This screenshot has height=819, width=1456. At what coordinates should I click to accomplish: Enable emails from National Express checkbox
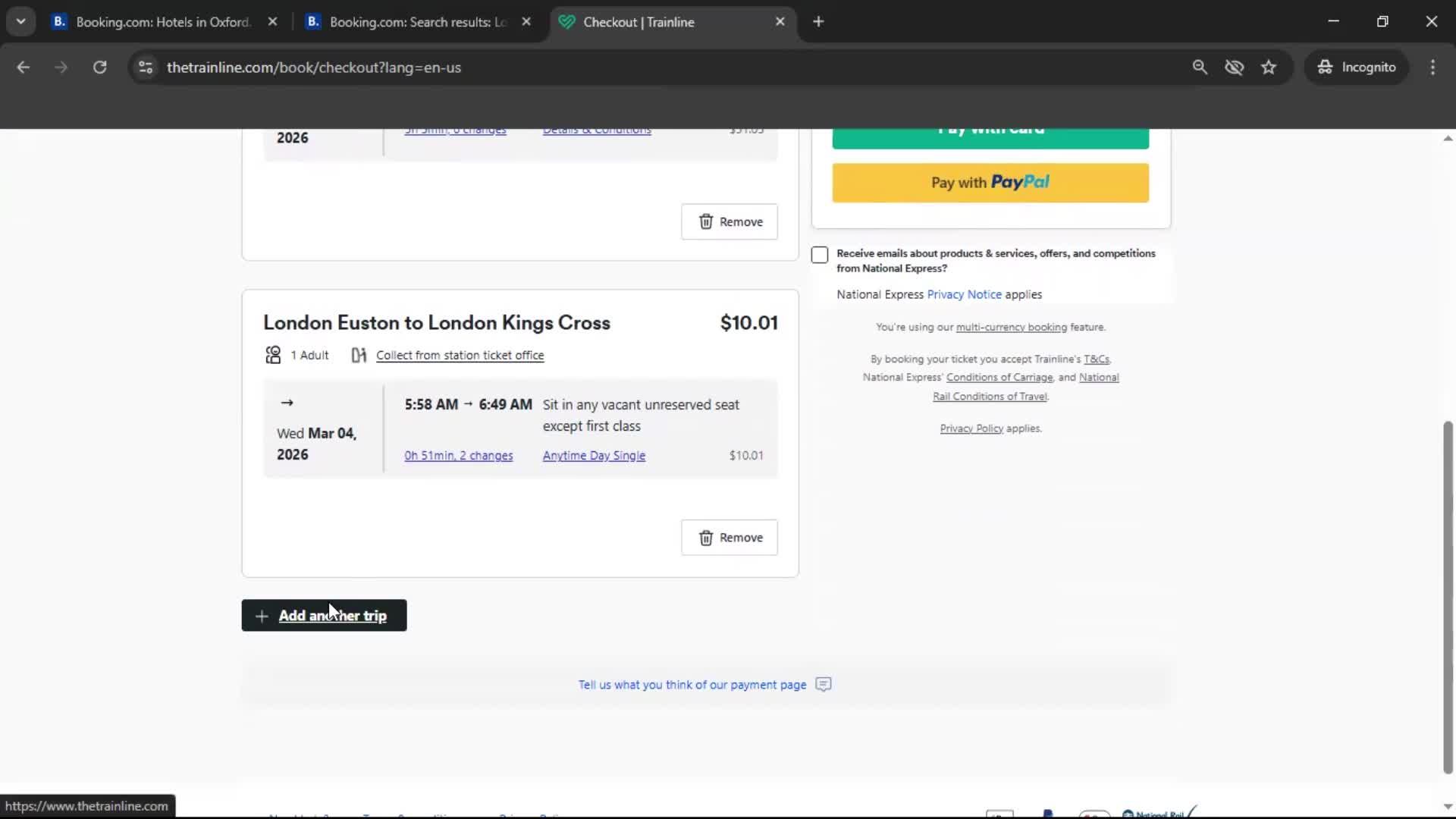tap(820, 255)
